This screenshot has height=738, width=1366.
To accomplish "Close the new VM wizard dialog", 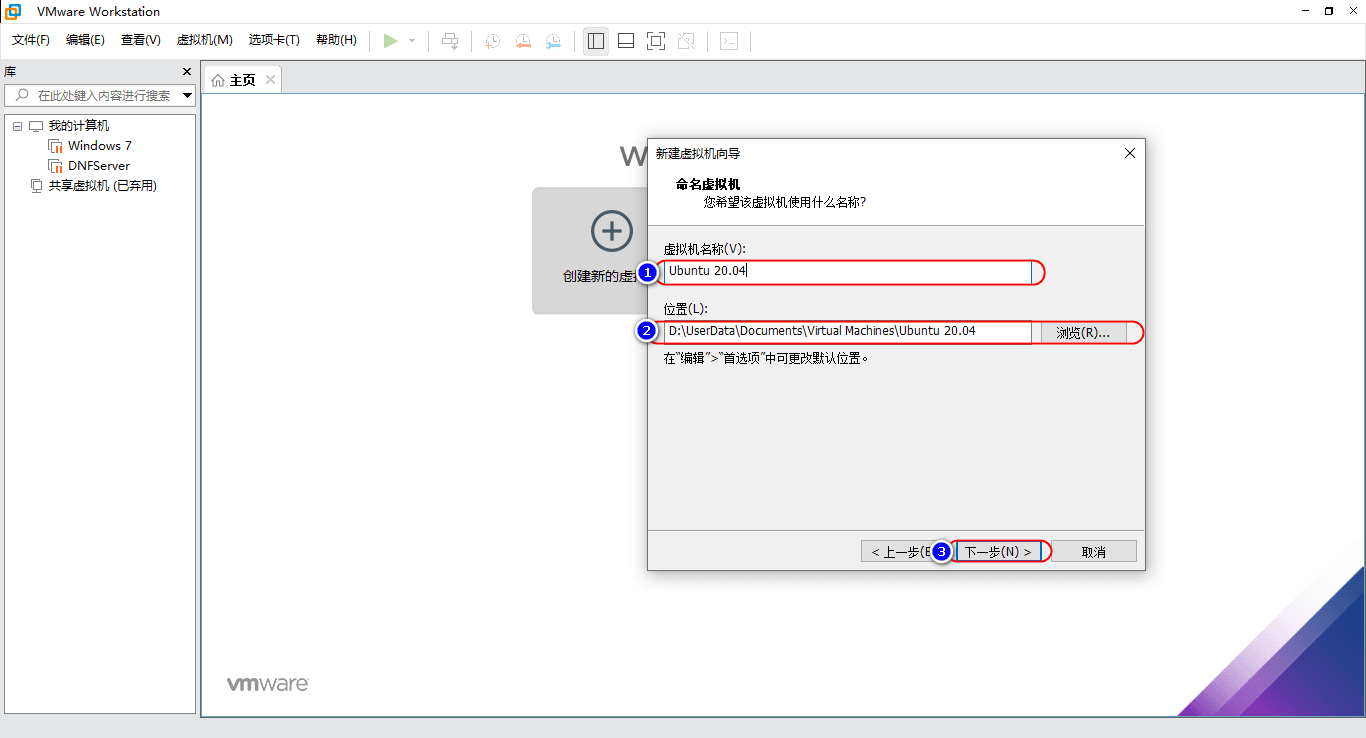I will pyautogui.click(x=1130, y=154).
